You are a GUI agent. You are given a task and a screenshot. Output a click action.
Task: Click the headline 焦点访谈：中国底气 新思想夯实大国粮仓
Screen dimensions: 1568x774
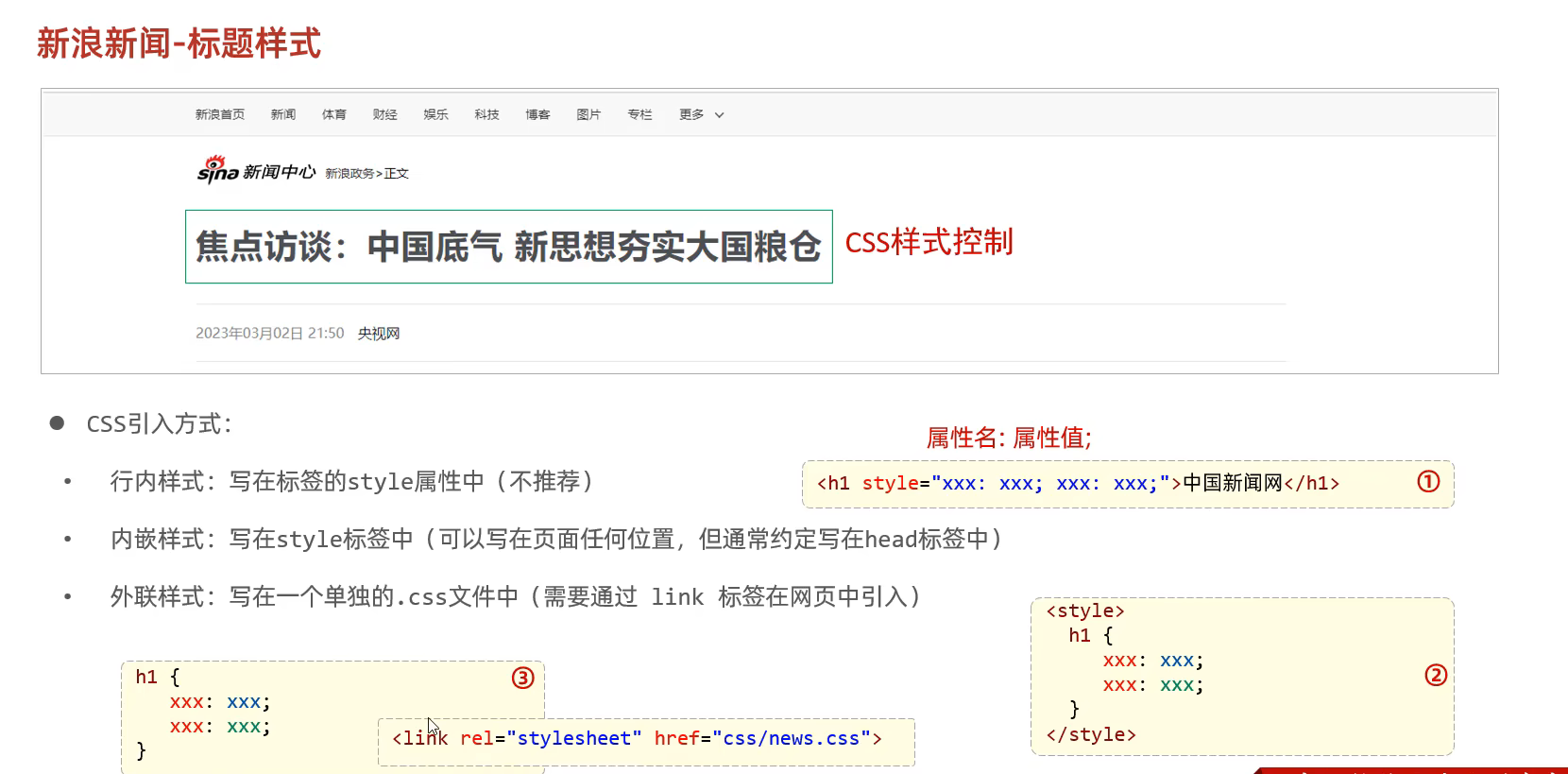point(508,247)
